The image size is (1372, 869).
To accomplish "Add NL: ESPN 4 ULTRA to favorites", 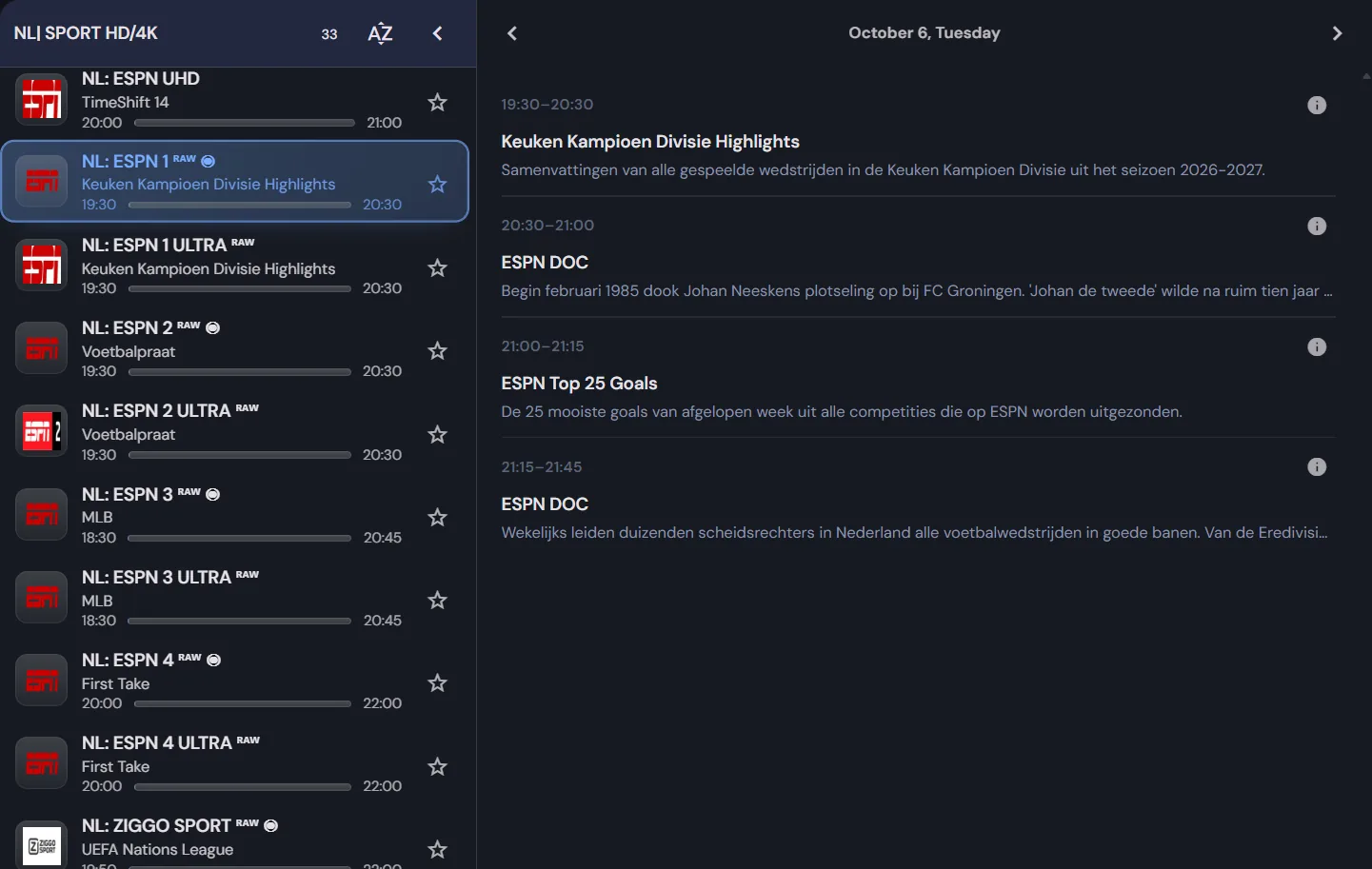I will (x=437, y=766).
